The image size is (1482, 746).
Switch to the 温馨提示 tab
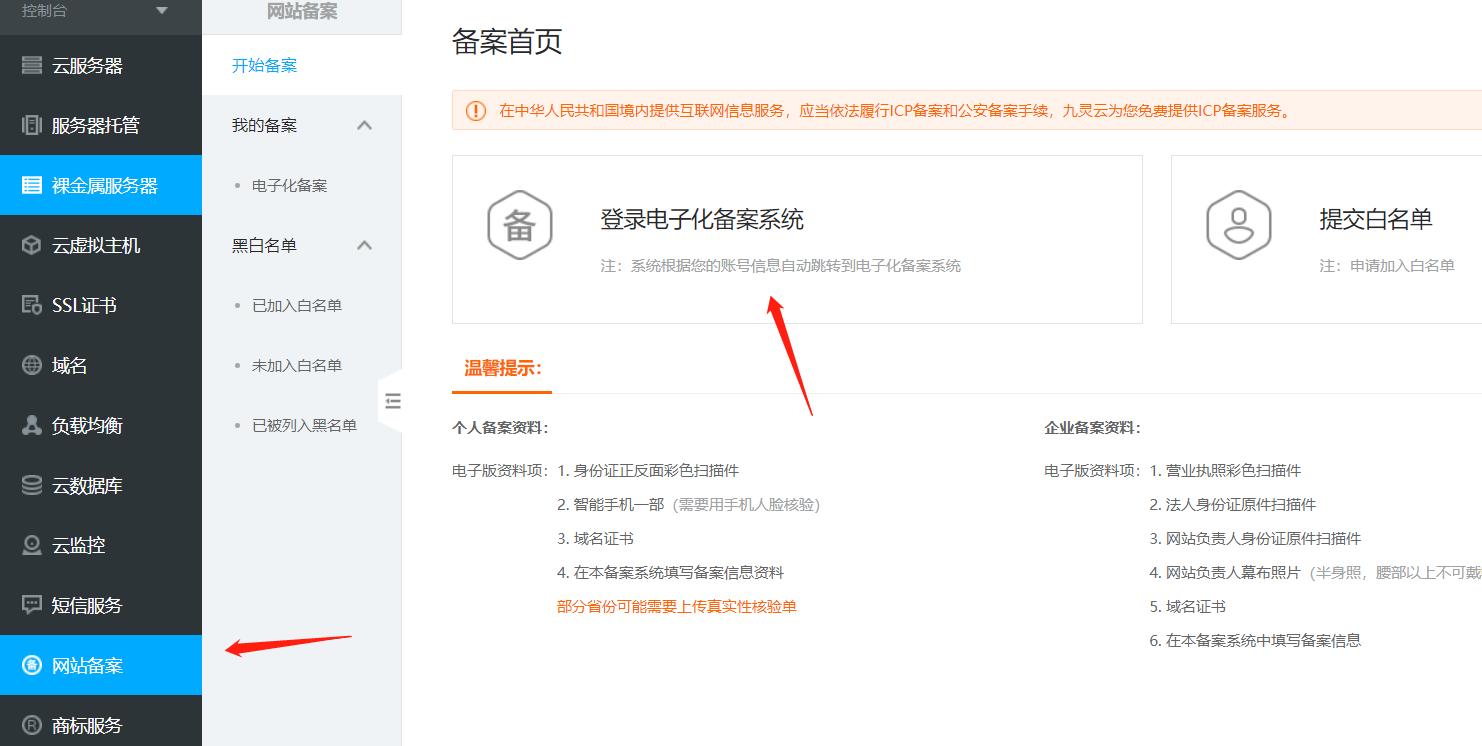pyautogui.click(x=501, y=368)
